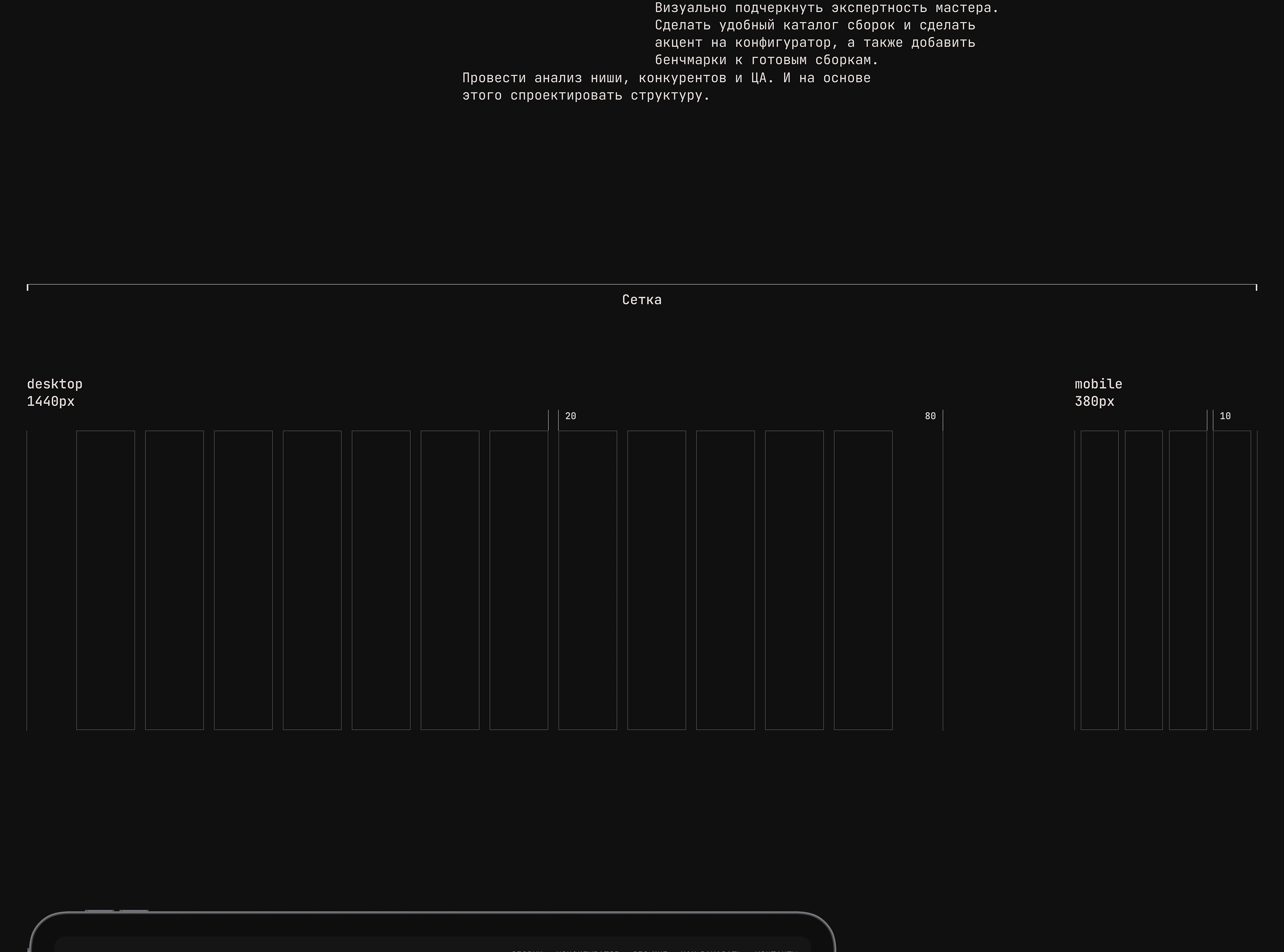This screenshot has width=1284, height=952.
Task: Select the last desktop grid column
Action: [863, 580]
